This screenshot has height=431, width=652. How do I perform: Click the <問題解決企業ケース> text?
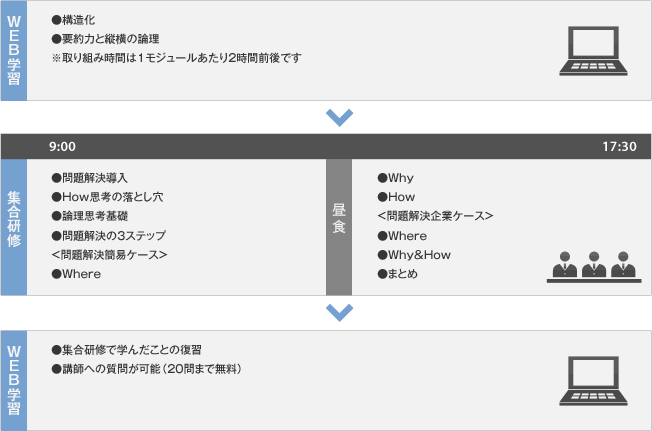(x=435, y=216)
